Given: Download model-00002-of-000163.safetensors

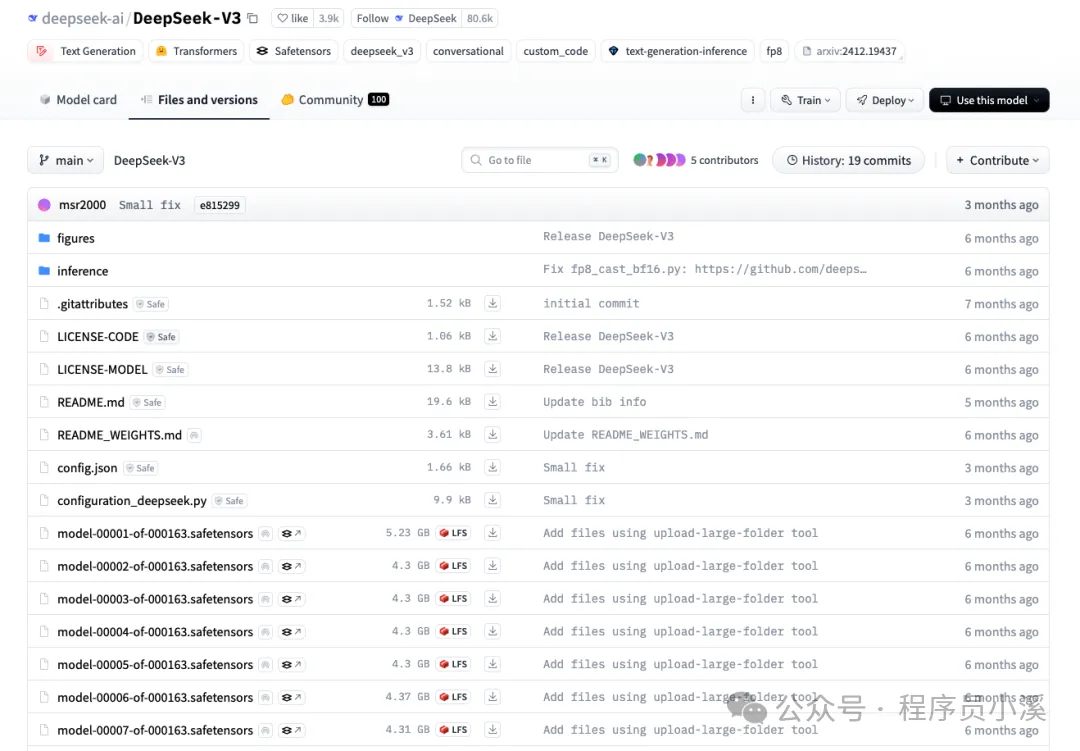Looking at the screenshot, I should 492,566.
